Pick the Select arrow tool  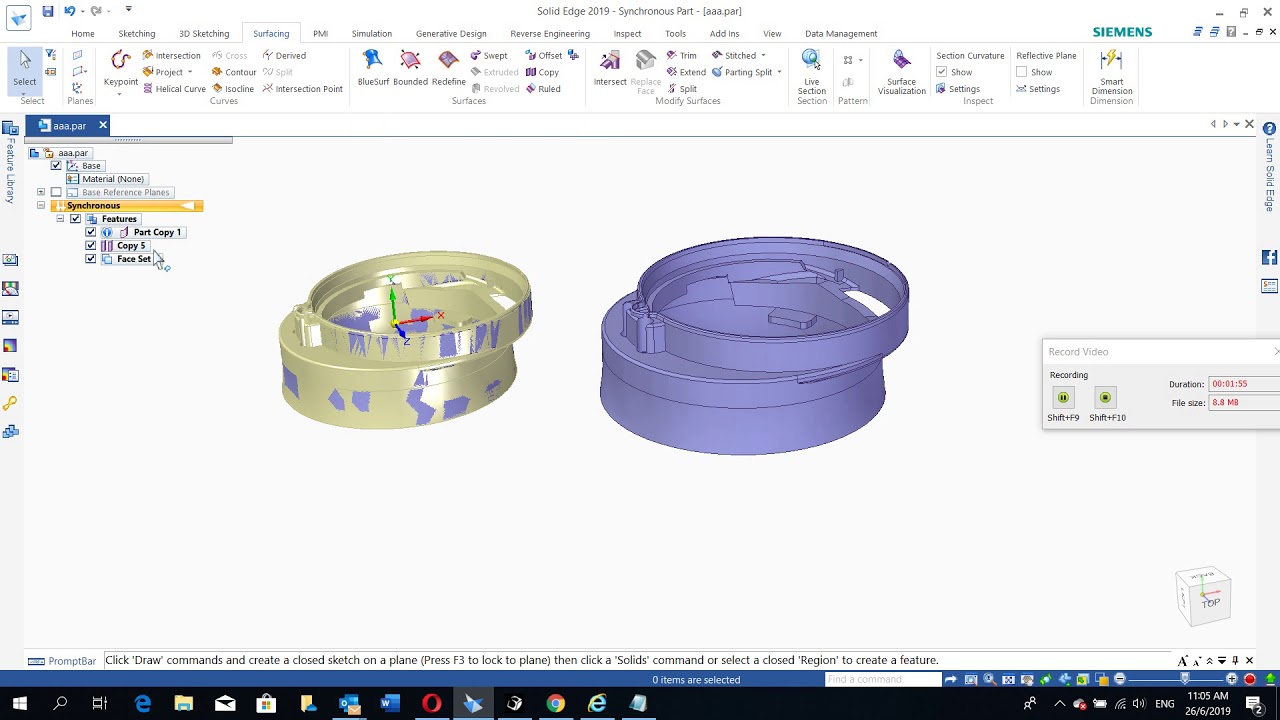(x=25, y=68)
